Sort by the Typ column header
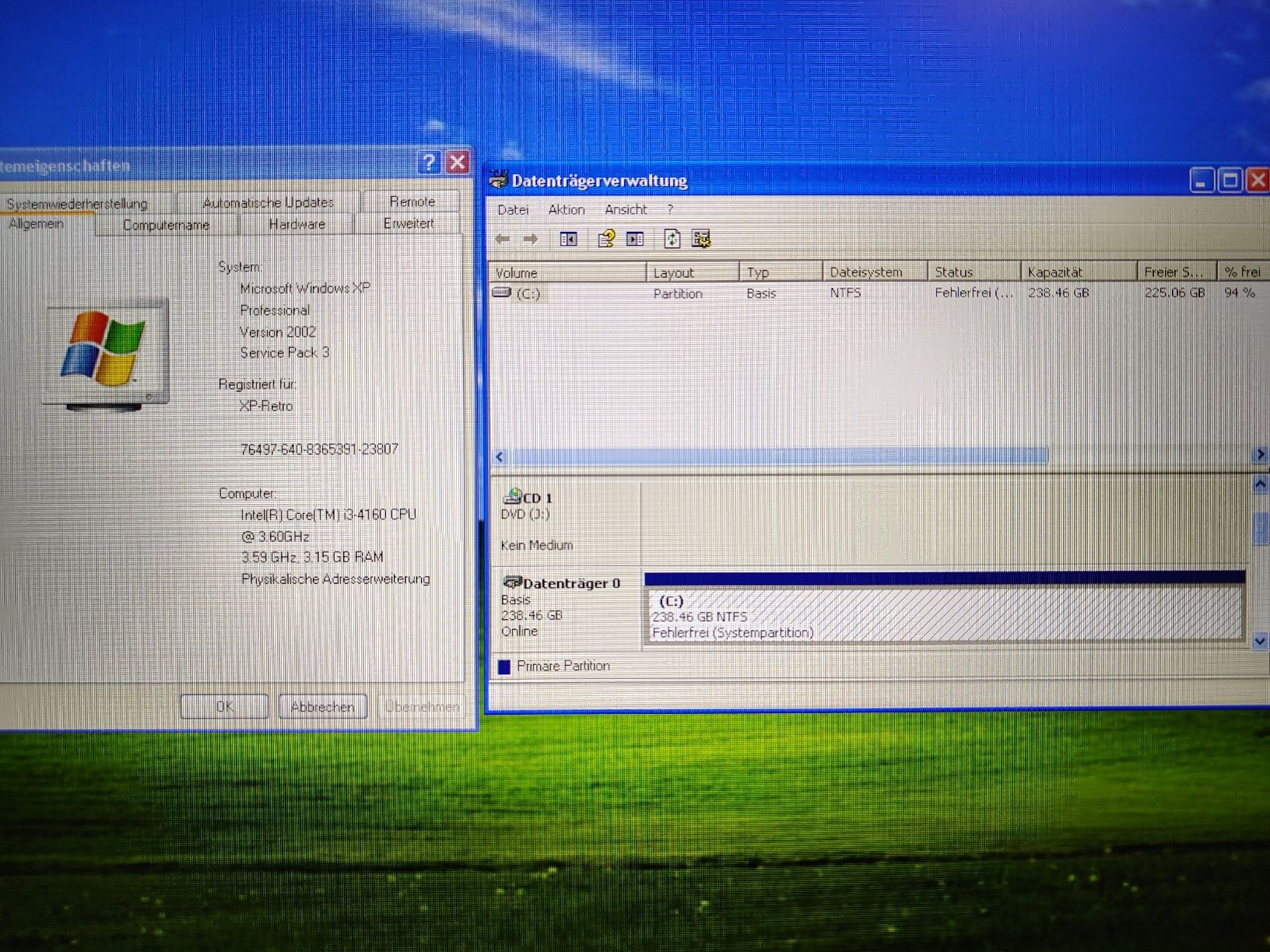 click(781, 272)
